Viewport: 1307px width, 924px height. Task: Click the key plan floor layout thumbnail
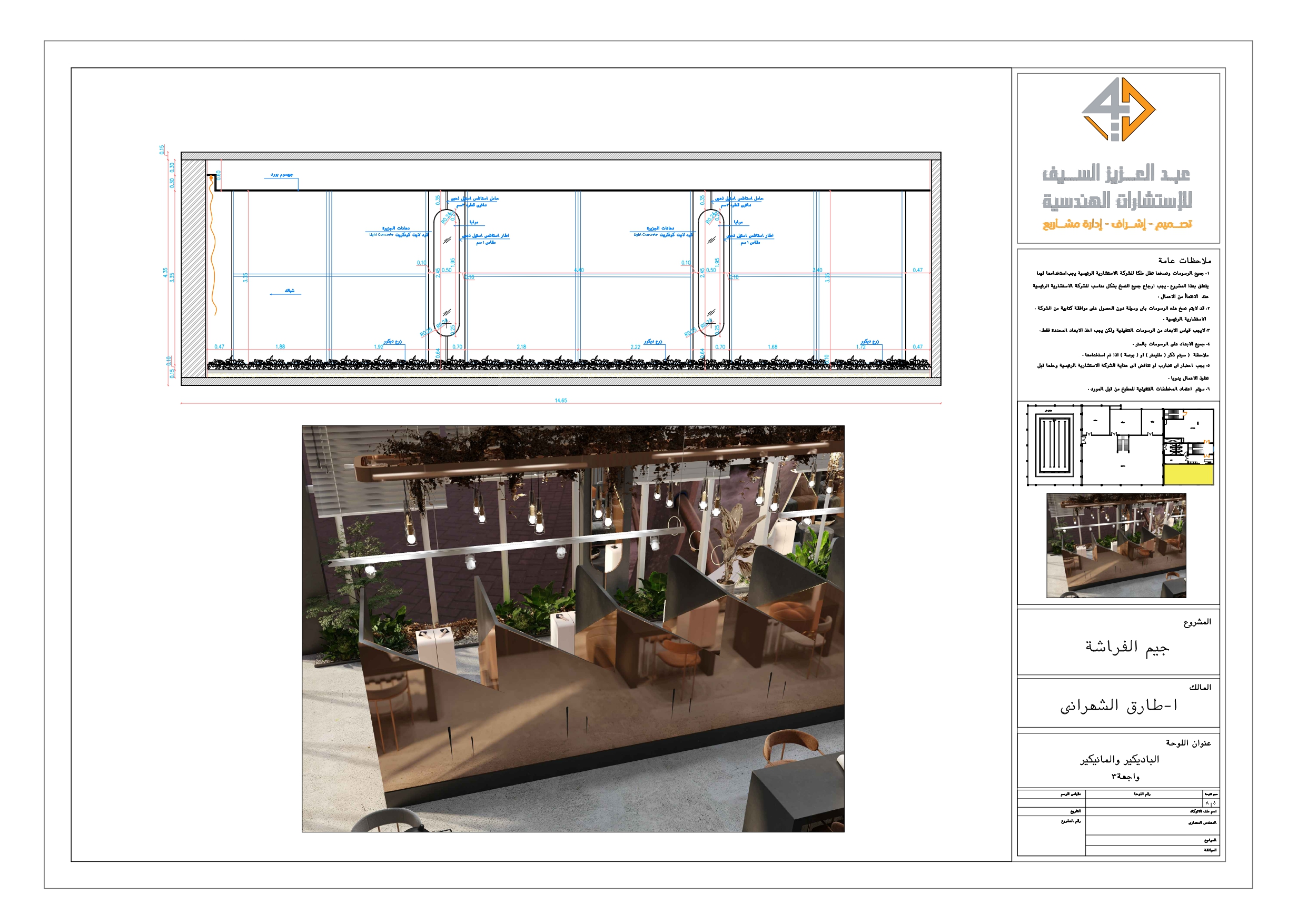pos(1120,445)
